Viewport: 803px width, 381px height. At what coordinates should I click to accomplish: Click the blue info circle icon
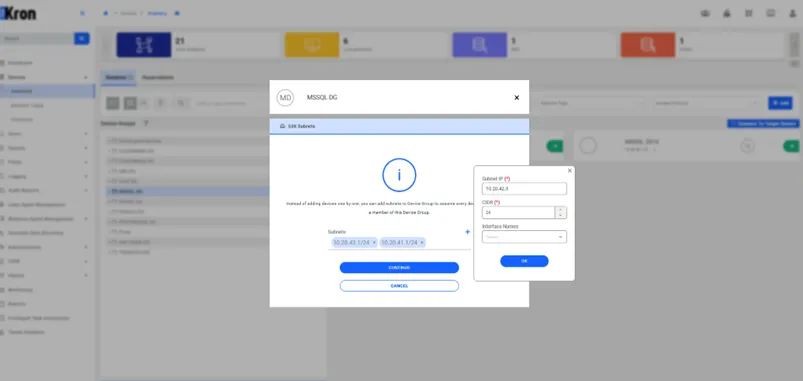399,175
